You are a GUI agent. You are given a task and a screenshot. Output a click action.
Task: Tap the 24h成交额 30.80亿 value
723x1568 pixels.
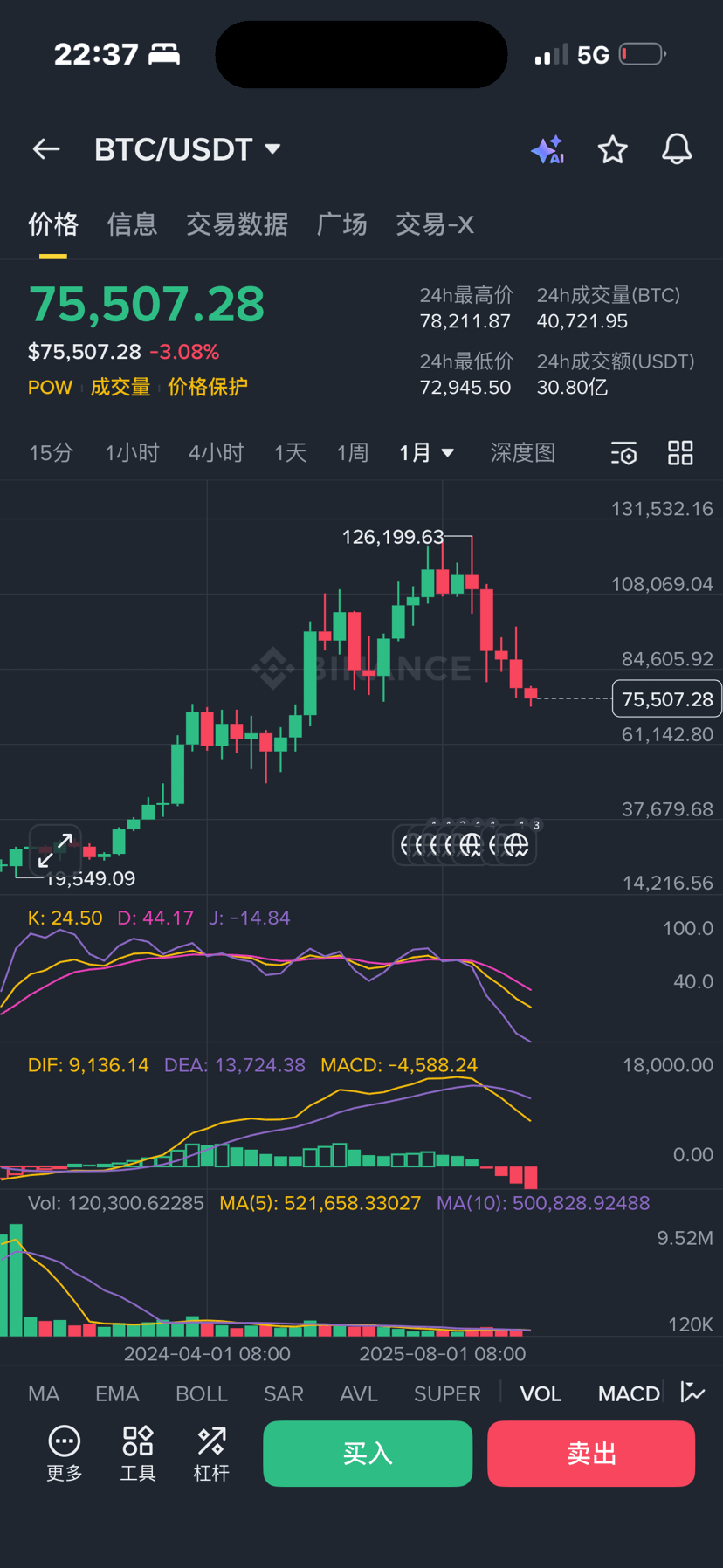point(572,388)
